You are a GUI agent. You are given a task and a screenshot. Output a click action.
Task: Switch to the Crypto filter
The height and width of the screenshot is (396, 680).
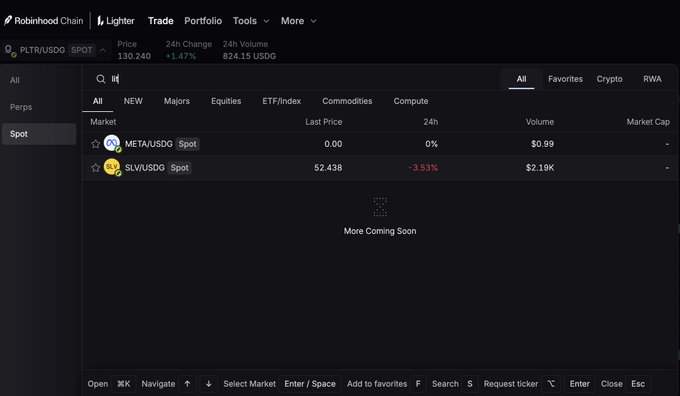pos(609,79)
